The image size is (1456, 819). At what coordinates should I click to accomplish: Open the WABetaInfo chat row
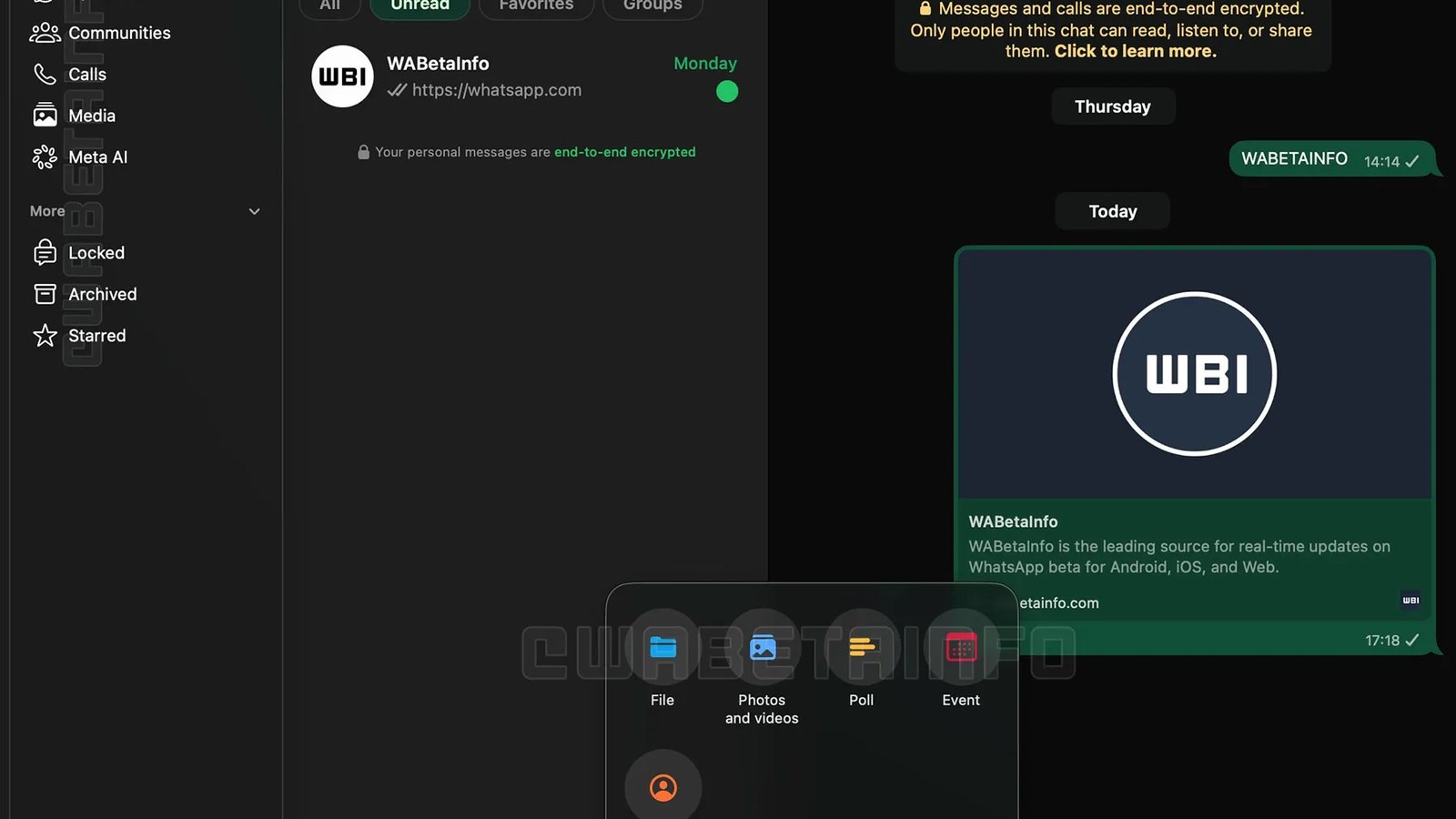coord(525,76)
